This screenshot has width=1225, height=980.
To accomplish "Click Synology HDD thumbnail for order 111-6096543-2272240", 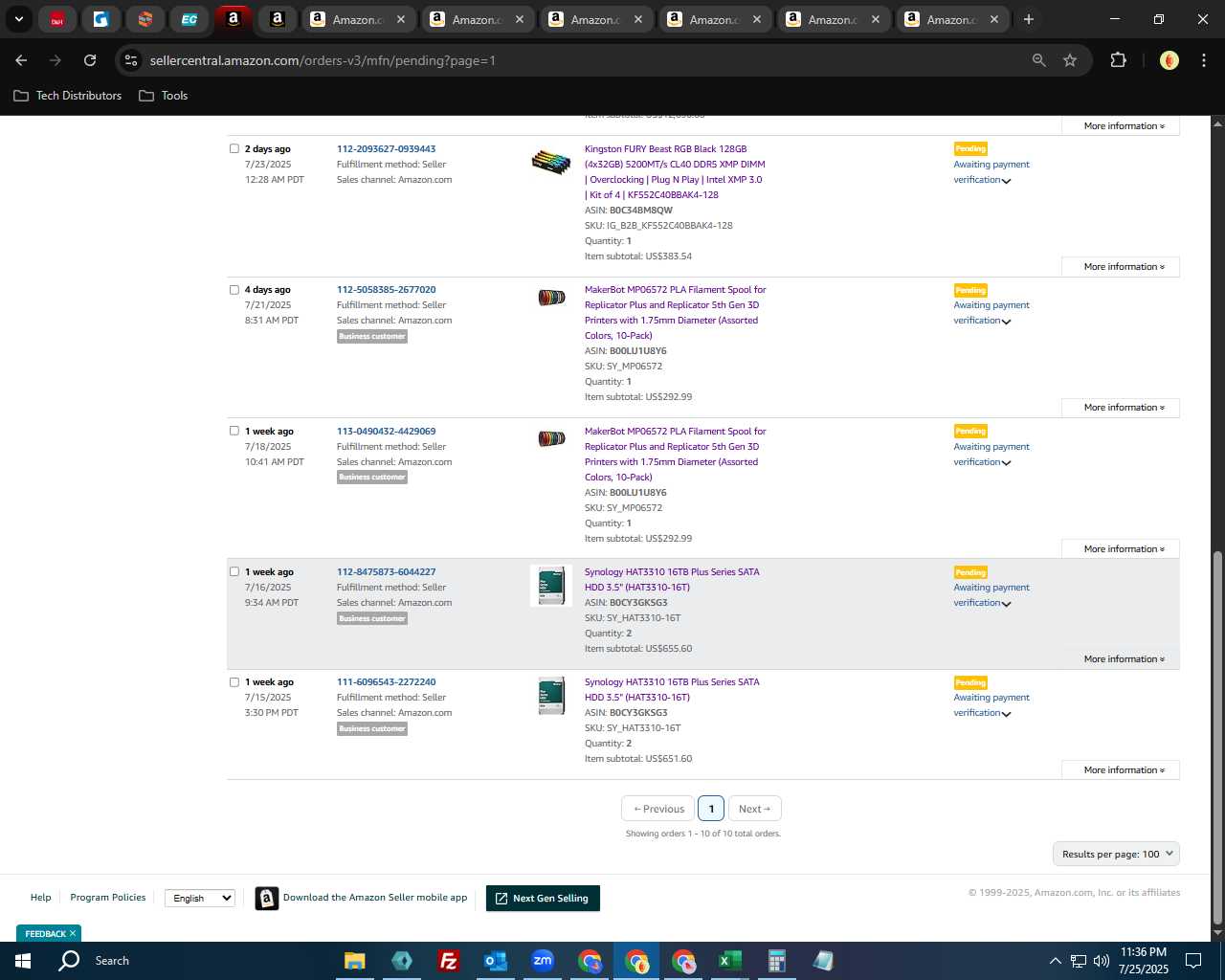I will point(551,696).
